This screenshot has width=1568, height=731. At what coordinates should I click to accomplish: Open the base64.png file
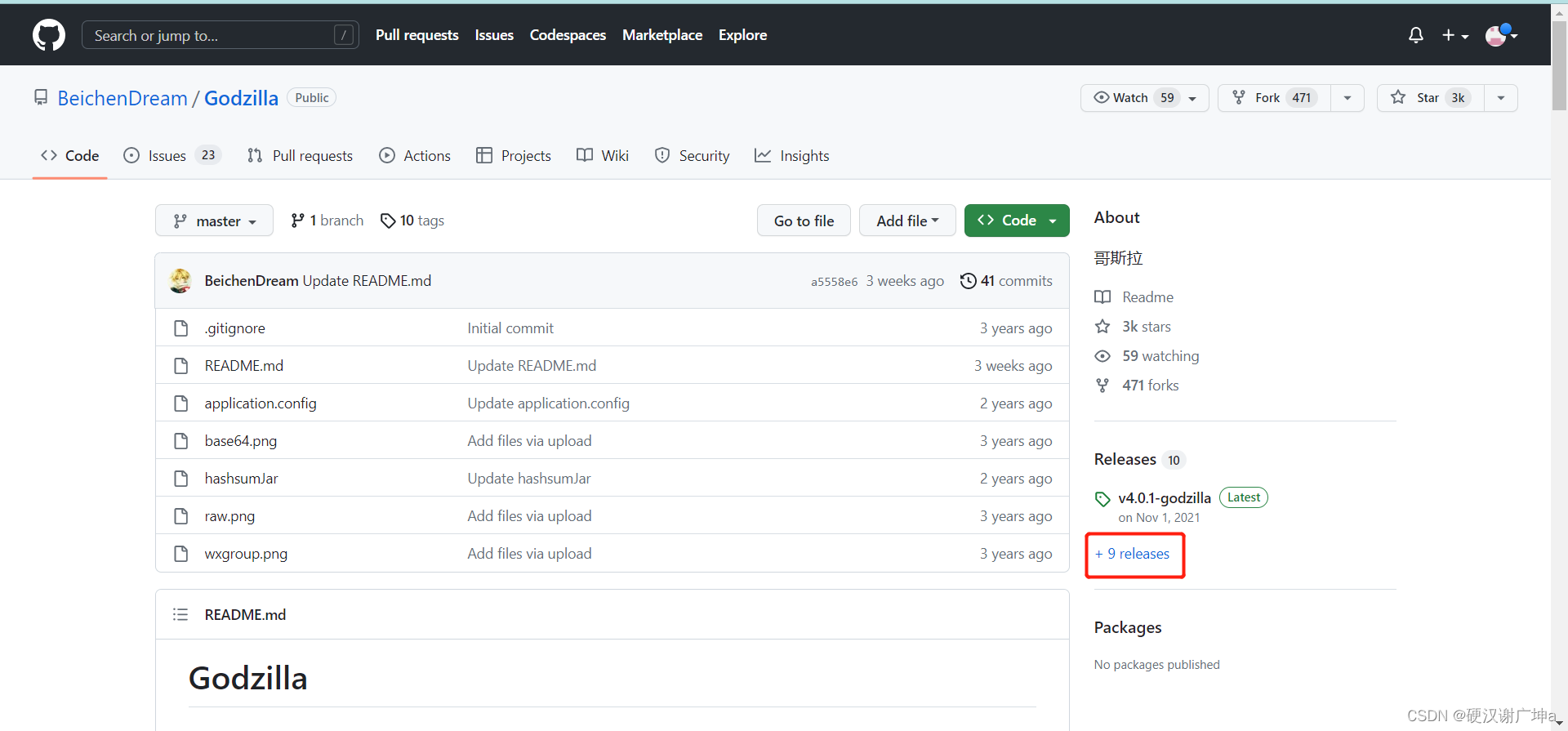coord(241,441)
